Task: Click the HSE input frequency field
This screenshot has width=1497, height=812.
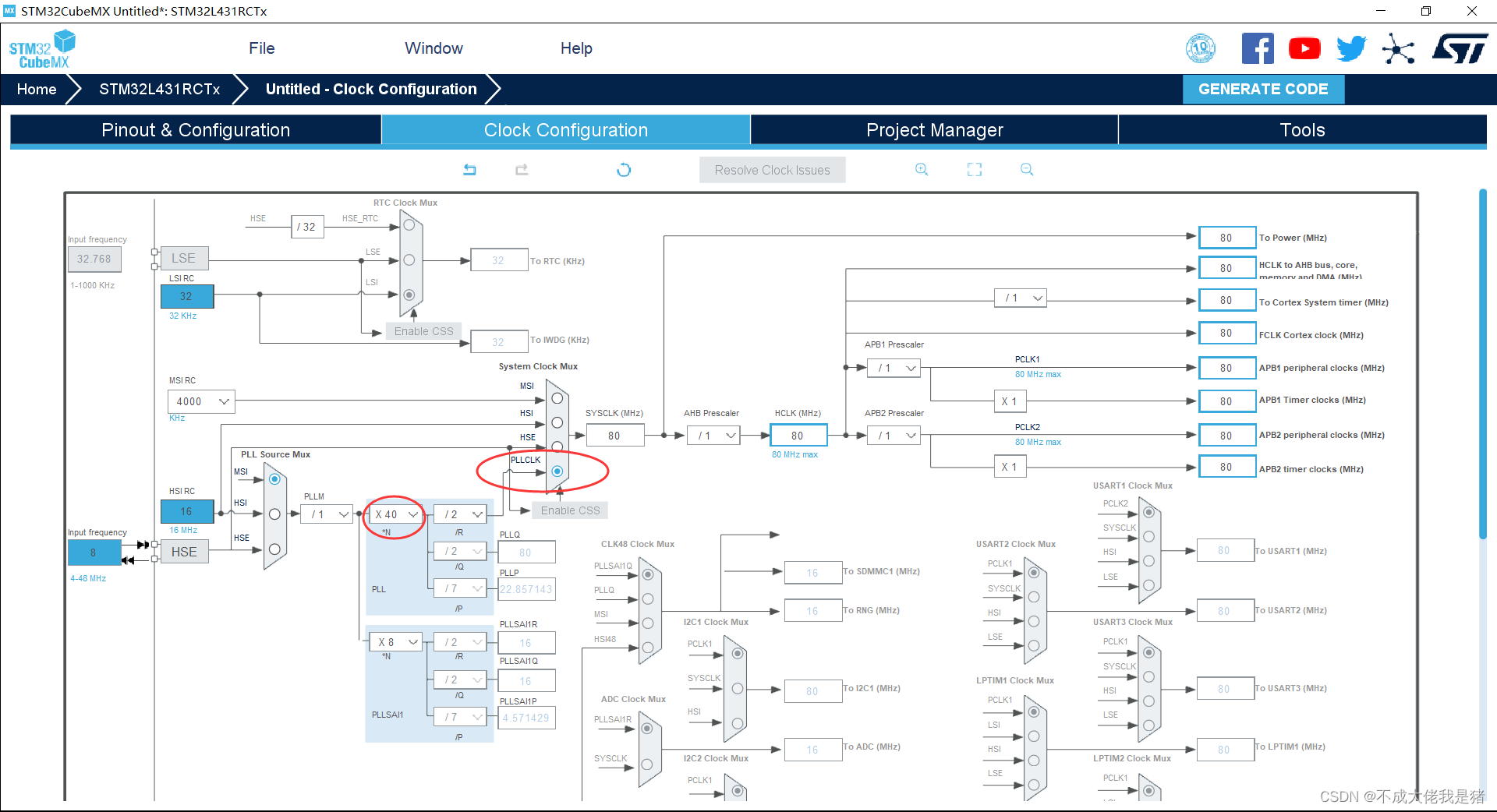Action: [x=94, y=553]
